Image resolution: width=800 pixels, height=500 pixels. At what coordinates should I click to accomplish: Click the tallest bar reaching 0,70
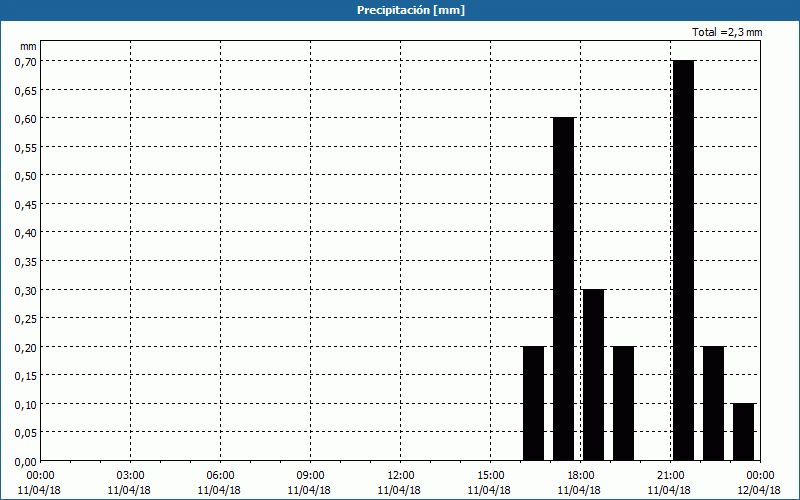point(684,260)
